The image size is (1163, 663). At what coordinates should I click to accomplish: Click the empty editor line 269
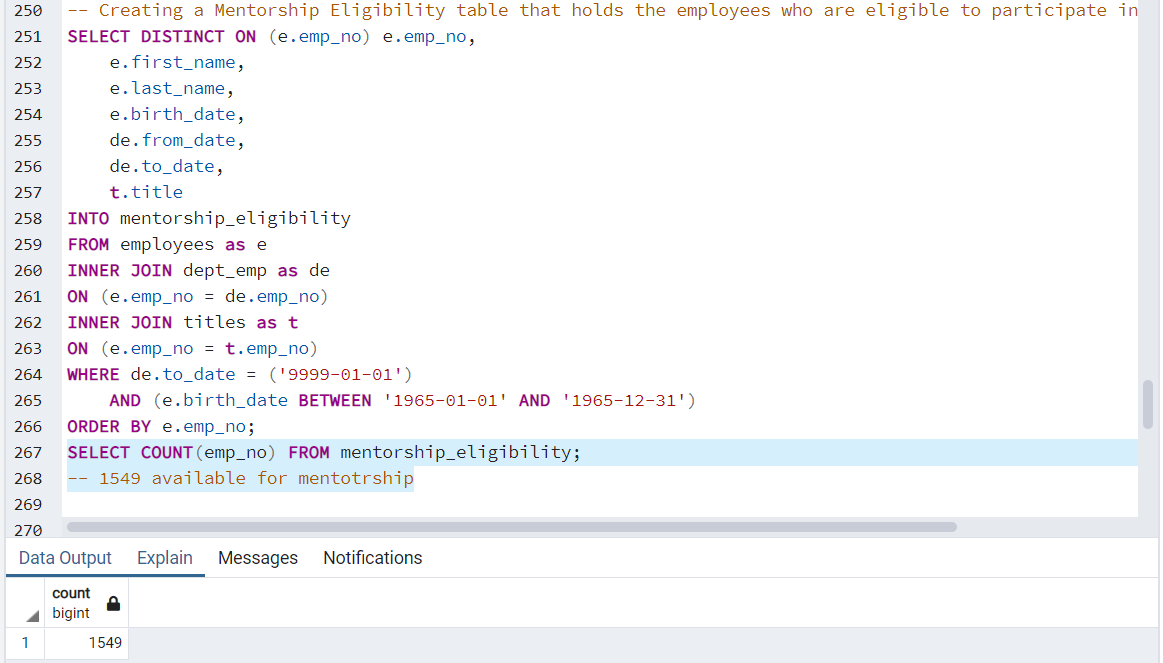200,504
